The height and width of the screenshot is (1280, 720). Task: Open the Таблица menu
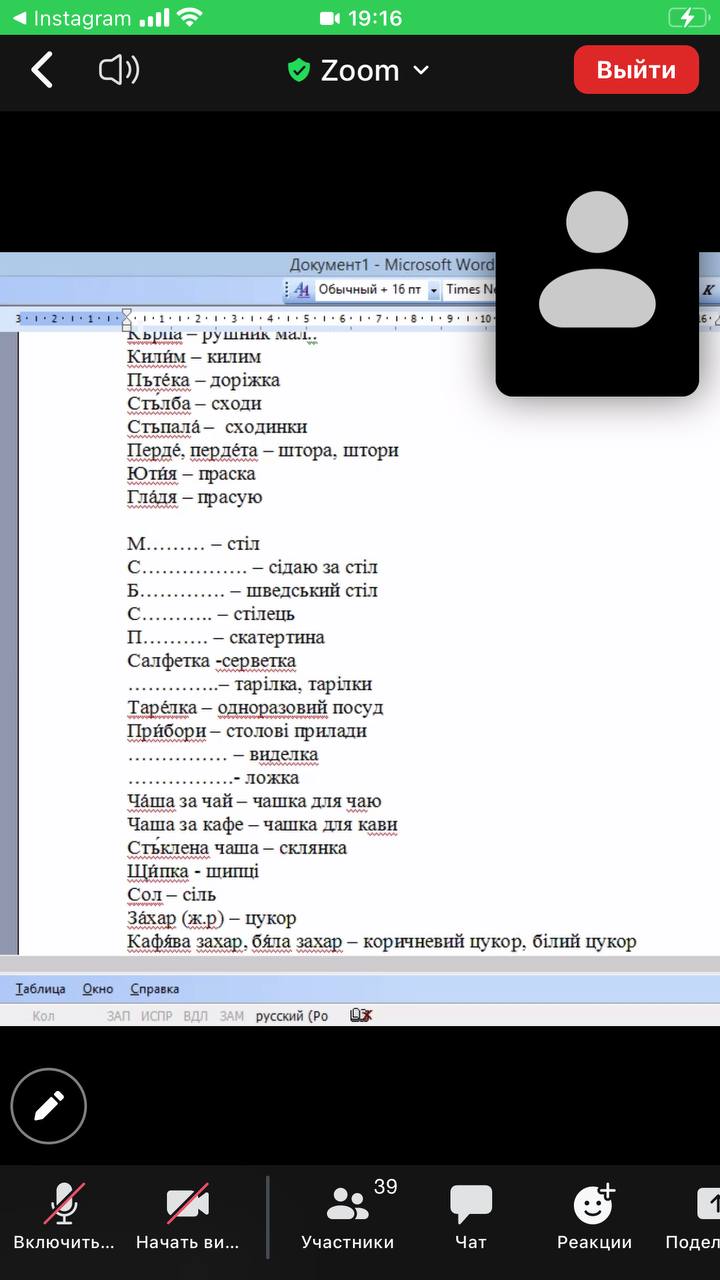(40, 989)
